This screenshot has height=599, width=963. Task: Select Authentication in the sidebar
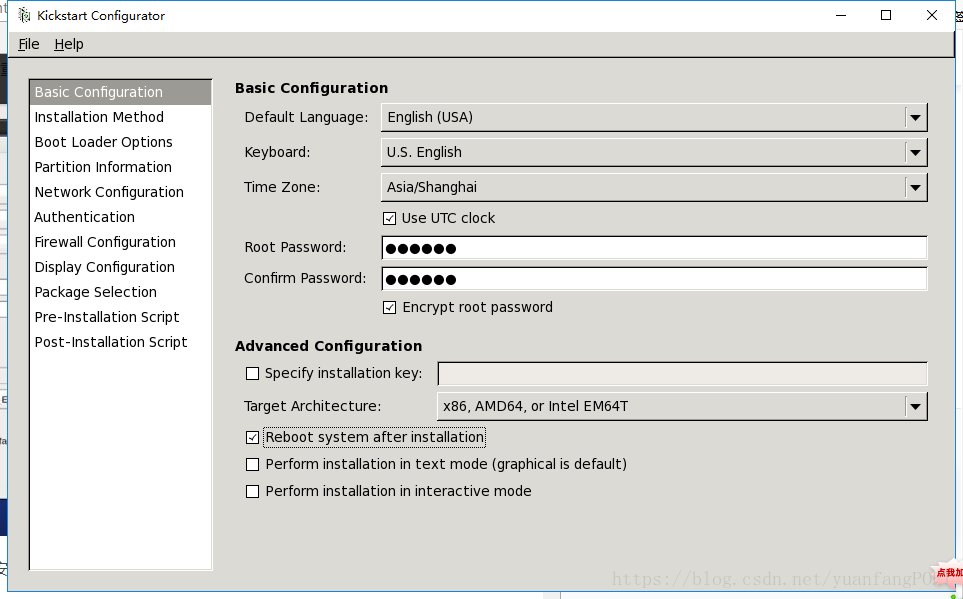(x=120, y=217)
